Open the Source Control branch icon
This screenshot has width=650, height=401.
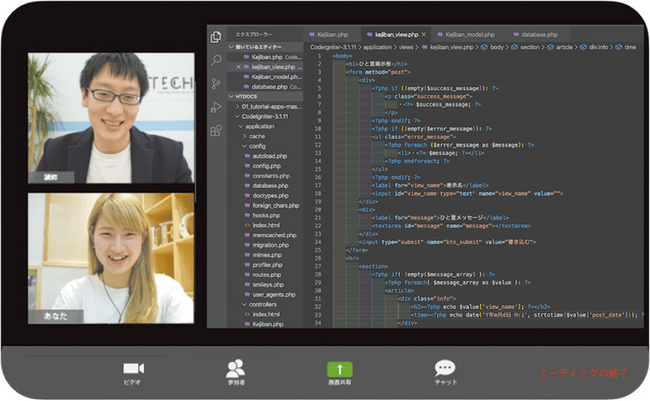[216, 84]
